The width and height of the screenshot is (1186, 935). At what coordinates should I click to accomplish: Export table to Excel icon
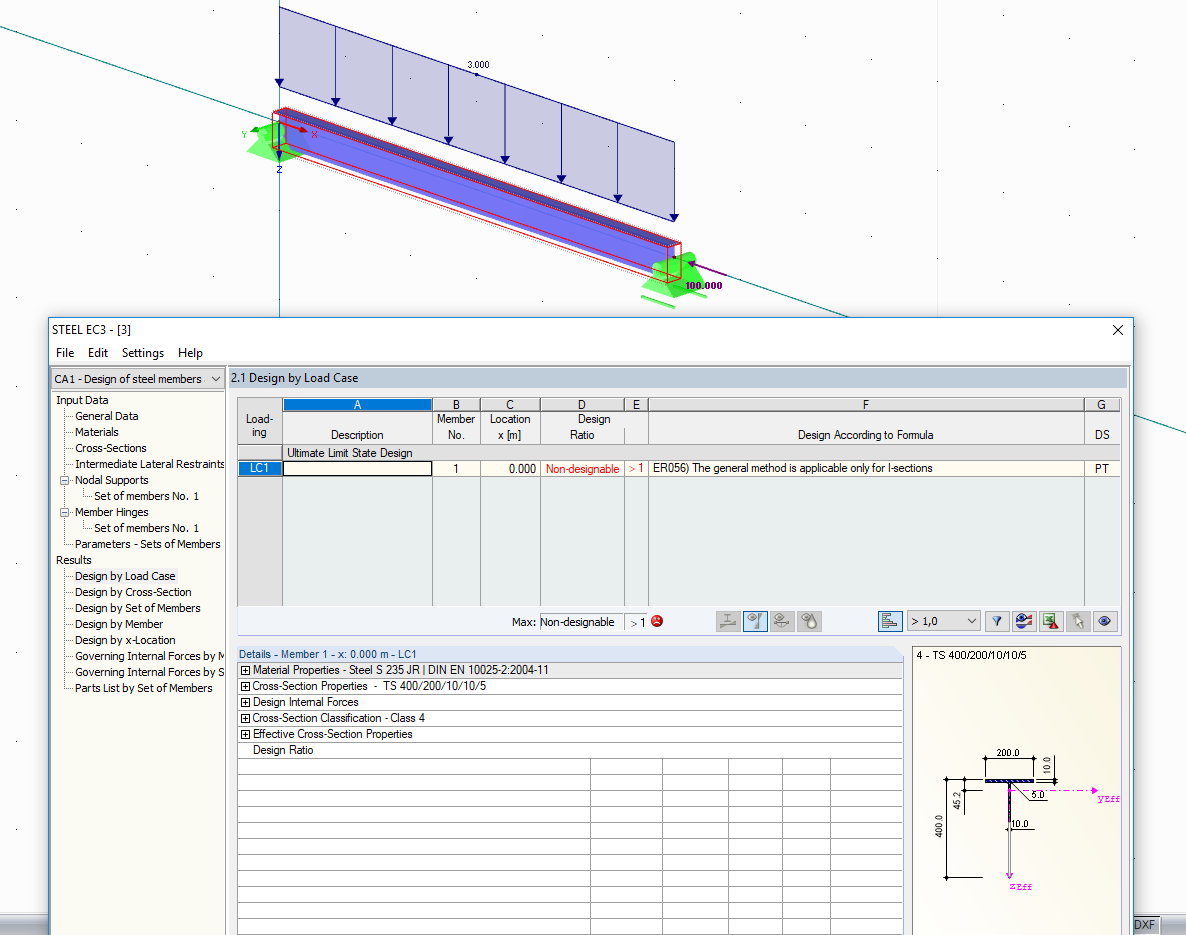pyautogui.click(x=1051, y=622)
